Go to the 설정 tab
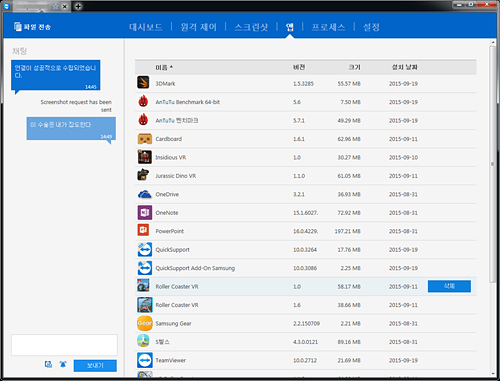The height and width of the screenshot is (381, 500). (x=371, y=27)
